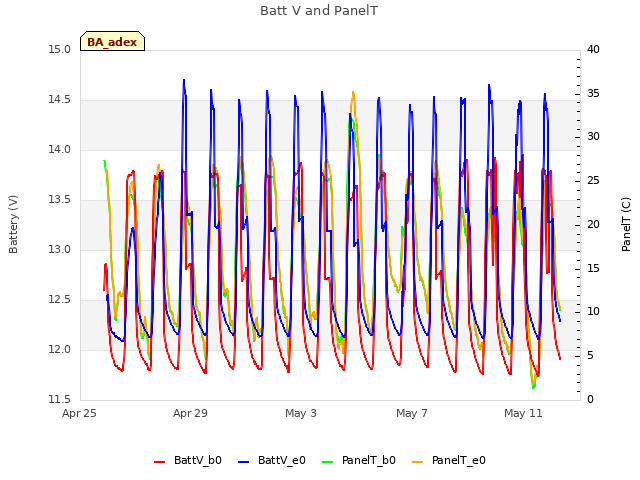Click the May 3 date tick label

coord(301,413)
